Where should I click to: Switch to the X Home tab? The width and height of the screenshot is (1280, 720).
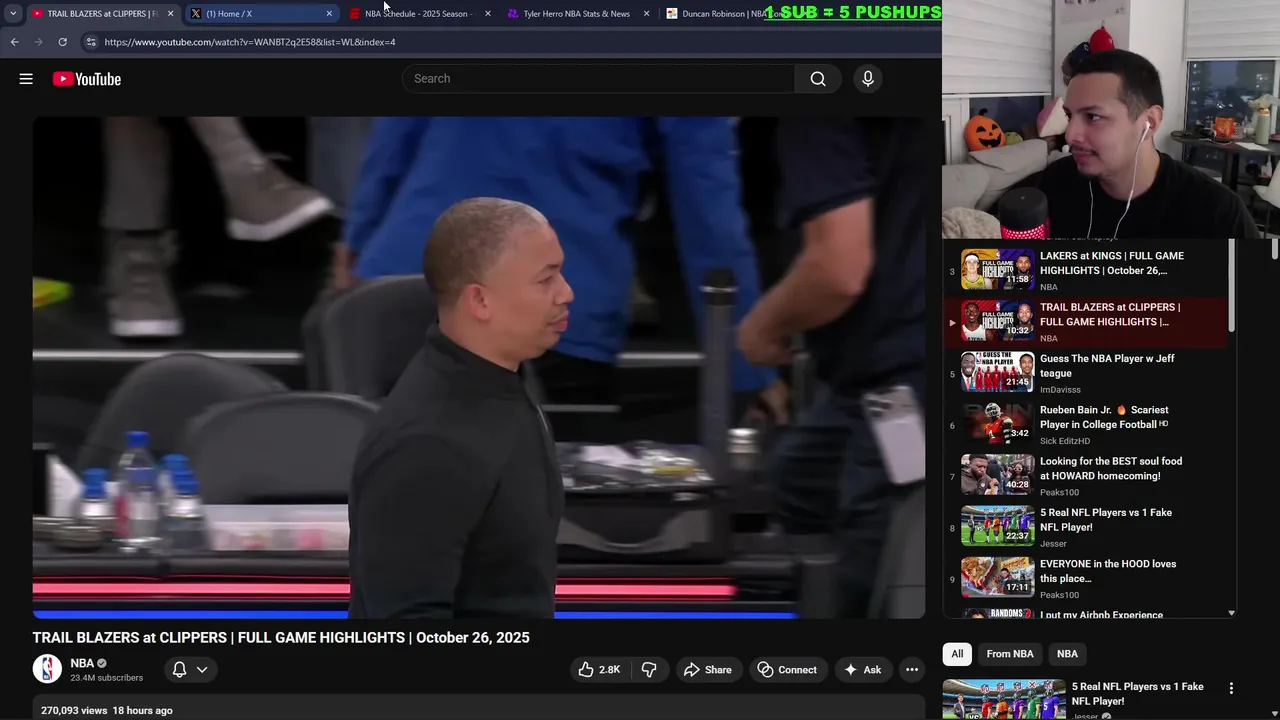point(260,14)
